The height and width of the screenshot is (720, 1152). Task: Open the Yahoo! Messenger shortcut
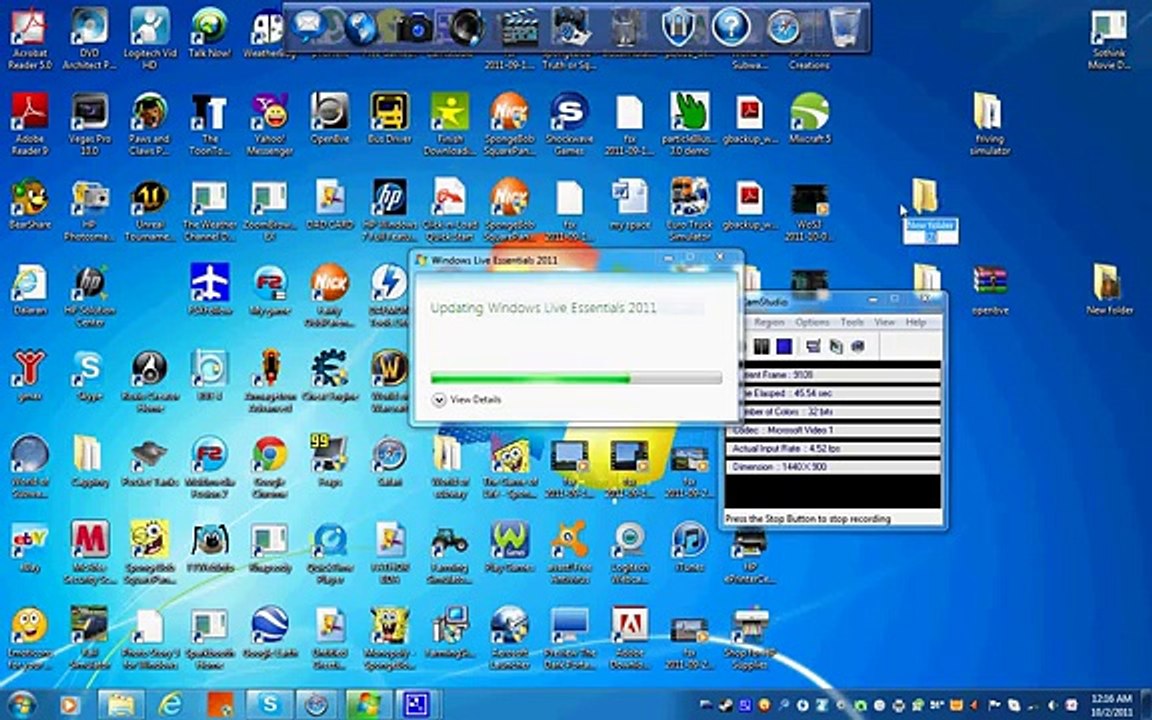pos(270,123)
